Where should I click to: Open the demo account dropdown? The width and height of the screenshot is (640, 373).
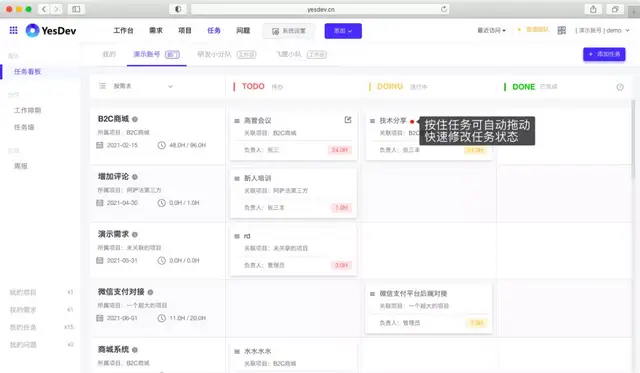[602, 30]
